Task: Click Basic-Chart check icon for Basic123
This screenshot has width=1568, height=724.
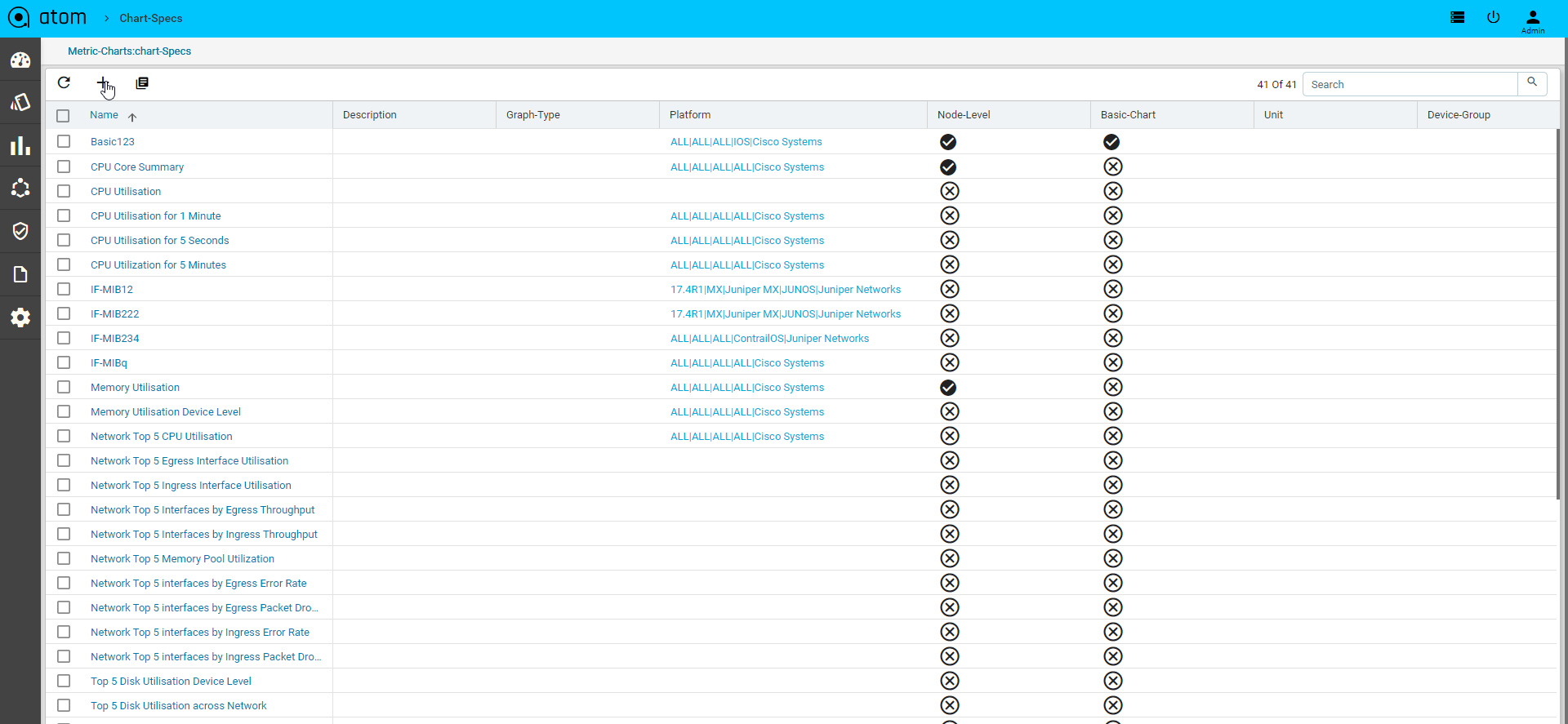Action: [x=1111, y=142]
